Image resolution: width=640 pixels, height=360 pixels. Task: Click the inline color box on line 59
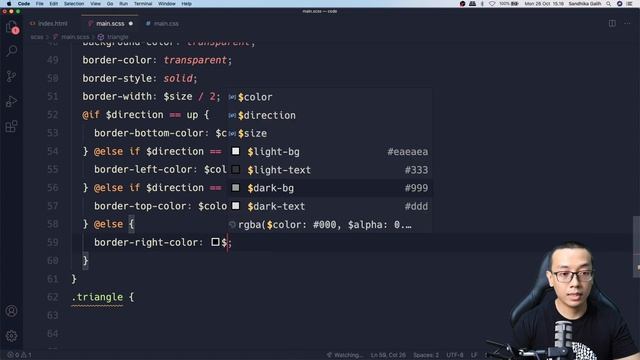click(x=216, y=242)
